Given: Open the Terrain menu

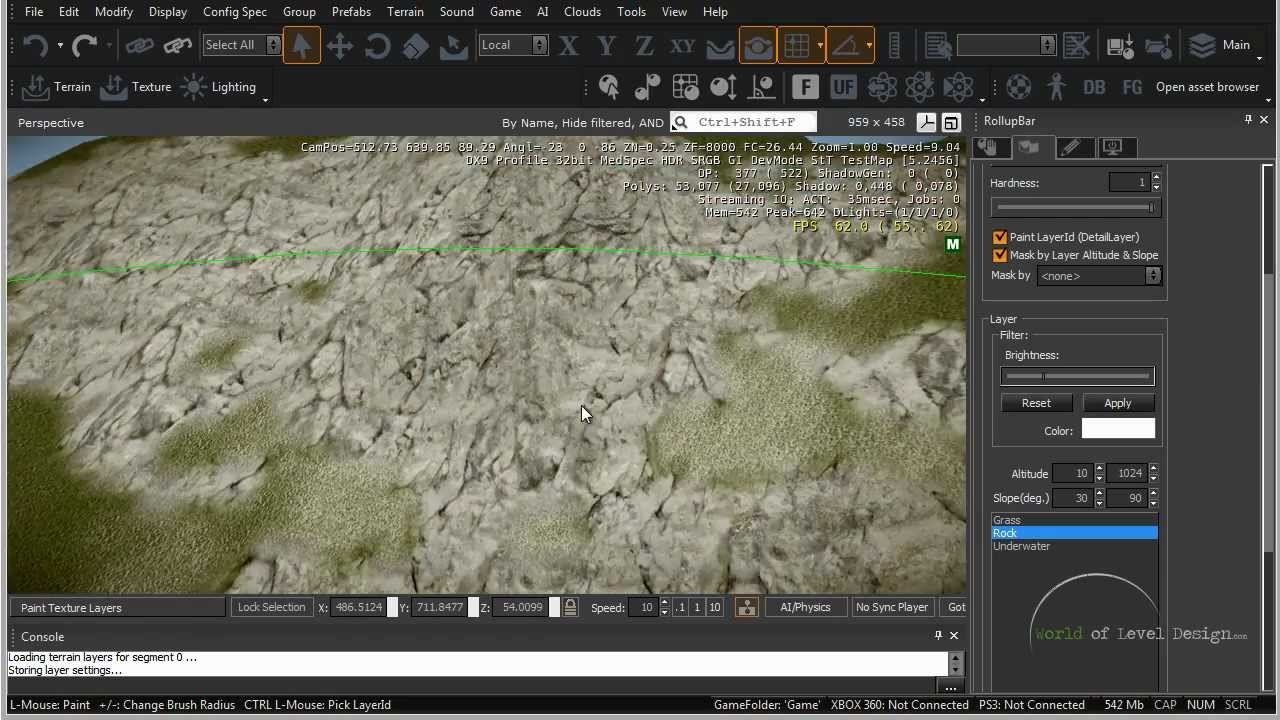Looking at the screenshot, I should (405, 12).
